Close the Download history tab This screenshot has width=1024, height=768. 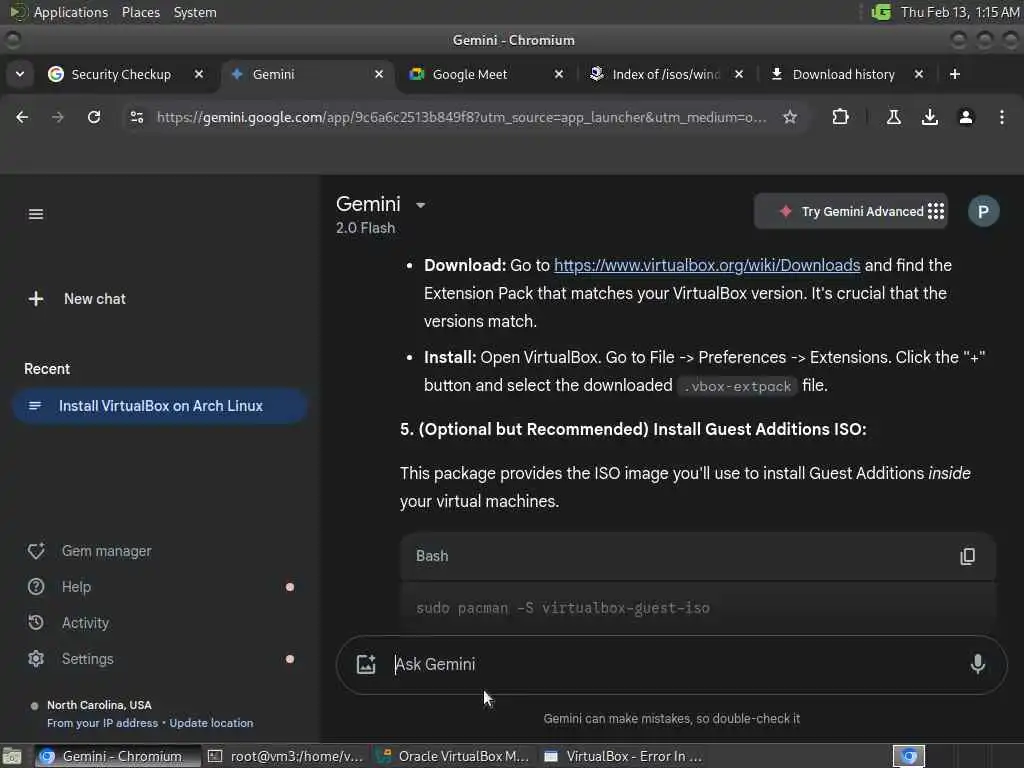pos(918,74)
